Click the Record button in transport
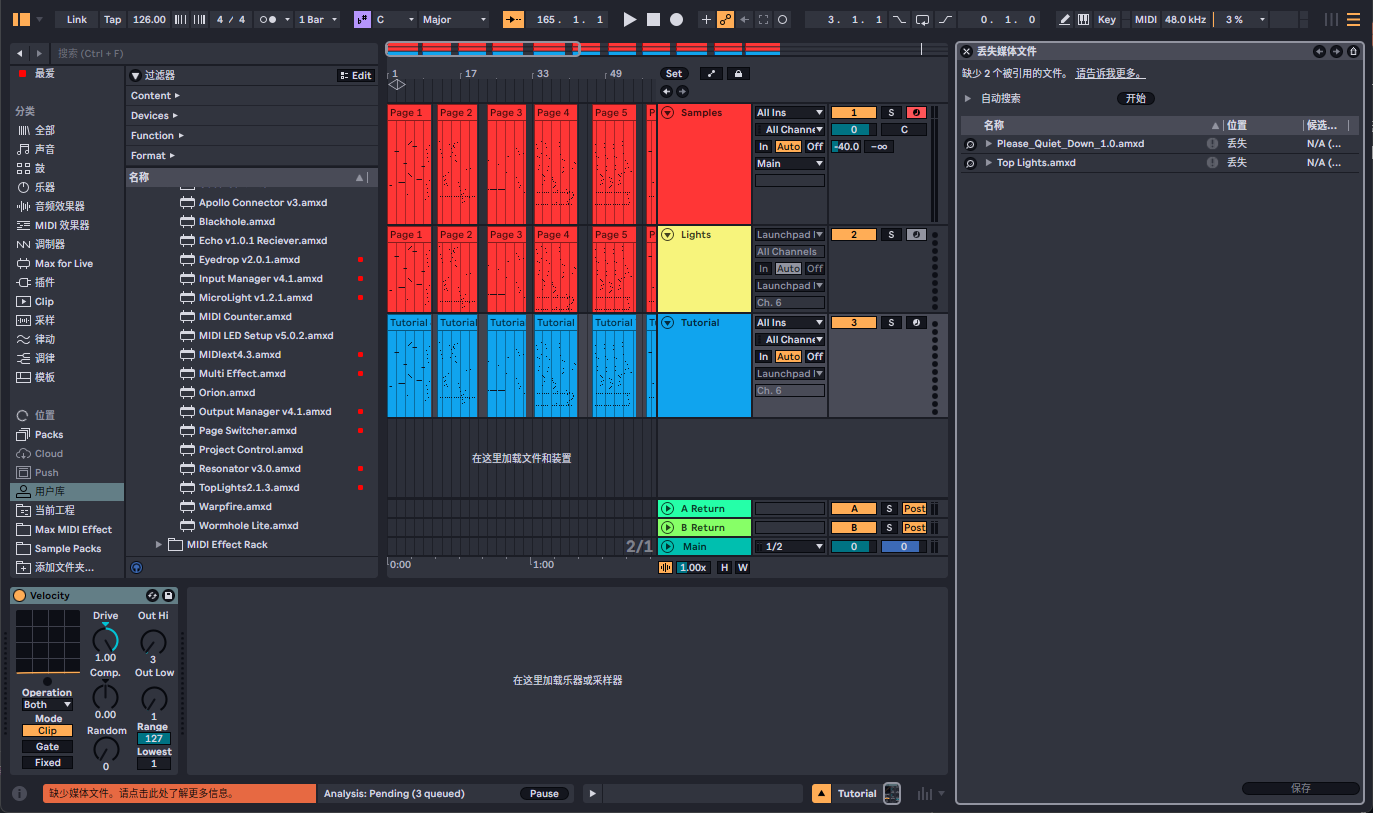 point(676,20)
